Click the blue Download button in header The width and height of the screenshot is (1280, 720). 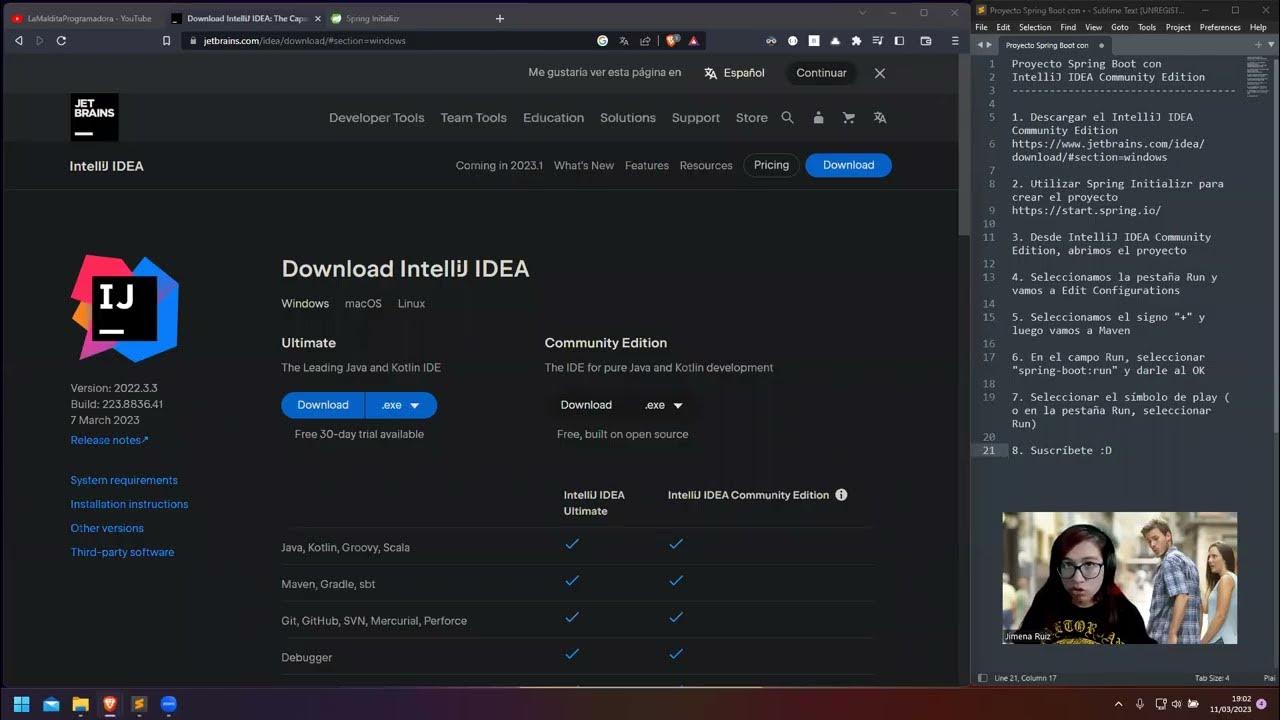point(848,165)
